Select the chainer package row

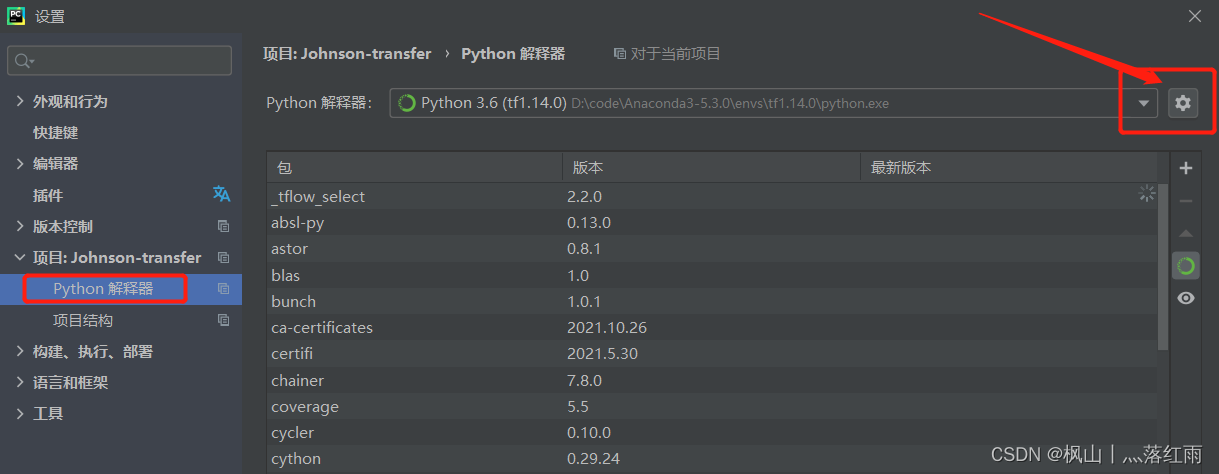(x=712, y=381)
